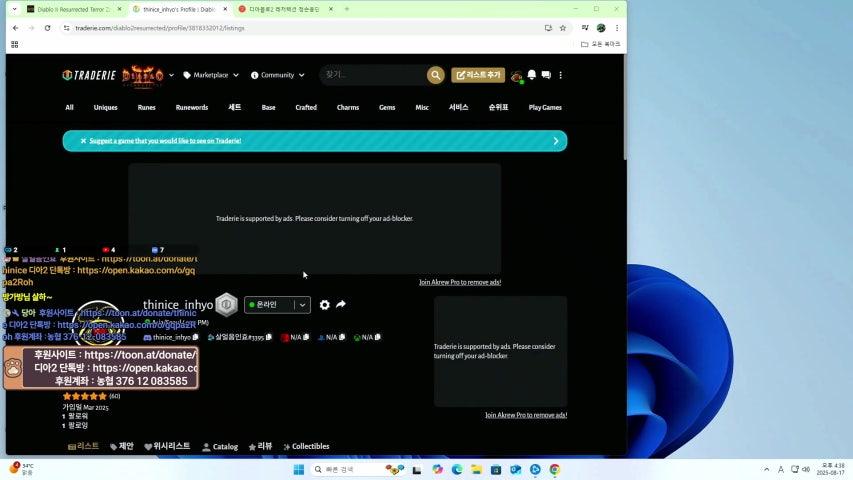Reload the page with refresh icon

click(x=47, y=28)
